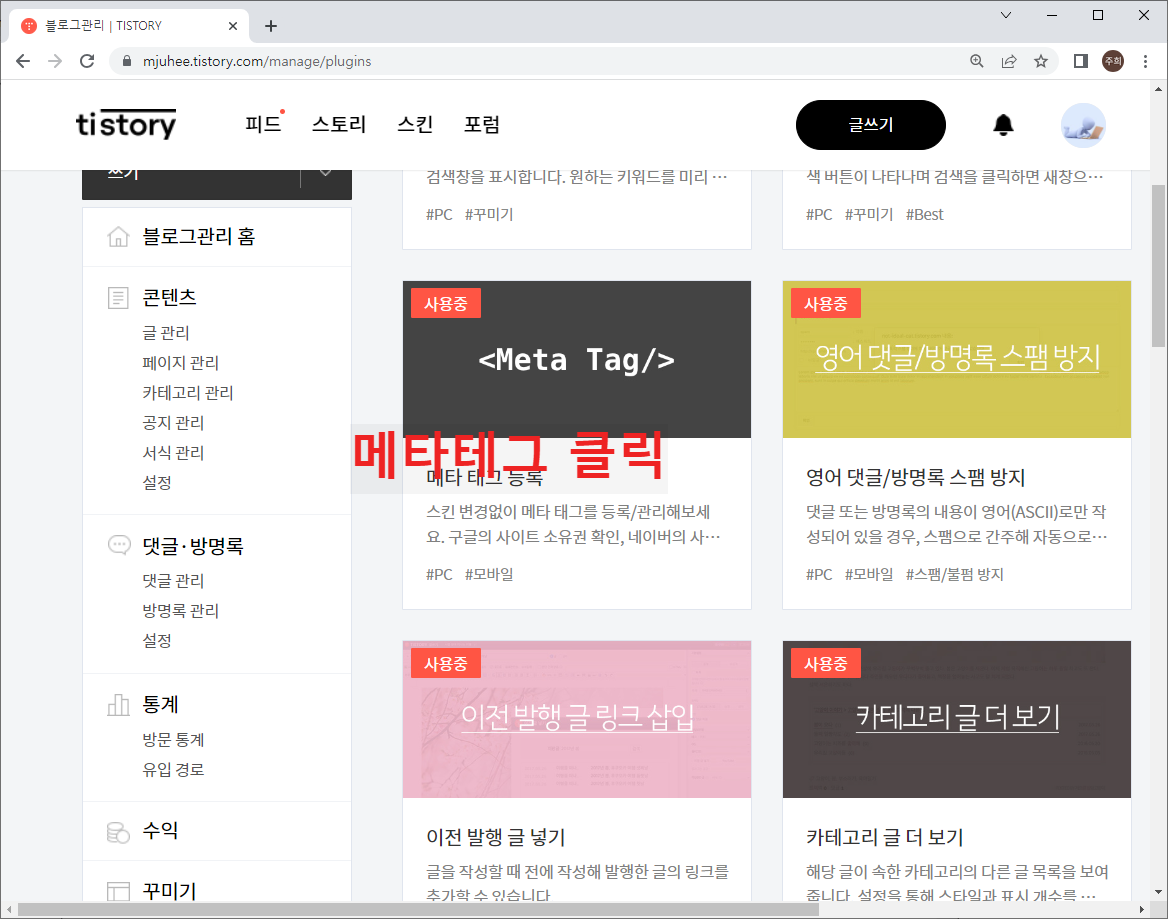This screenshot has width=1168, height=919.
Task: Click the 댓글·방명록 speech bubble icon
Action: 118,545
